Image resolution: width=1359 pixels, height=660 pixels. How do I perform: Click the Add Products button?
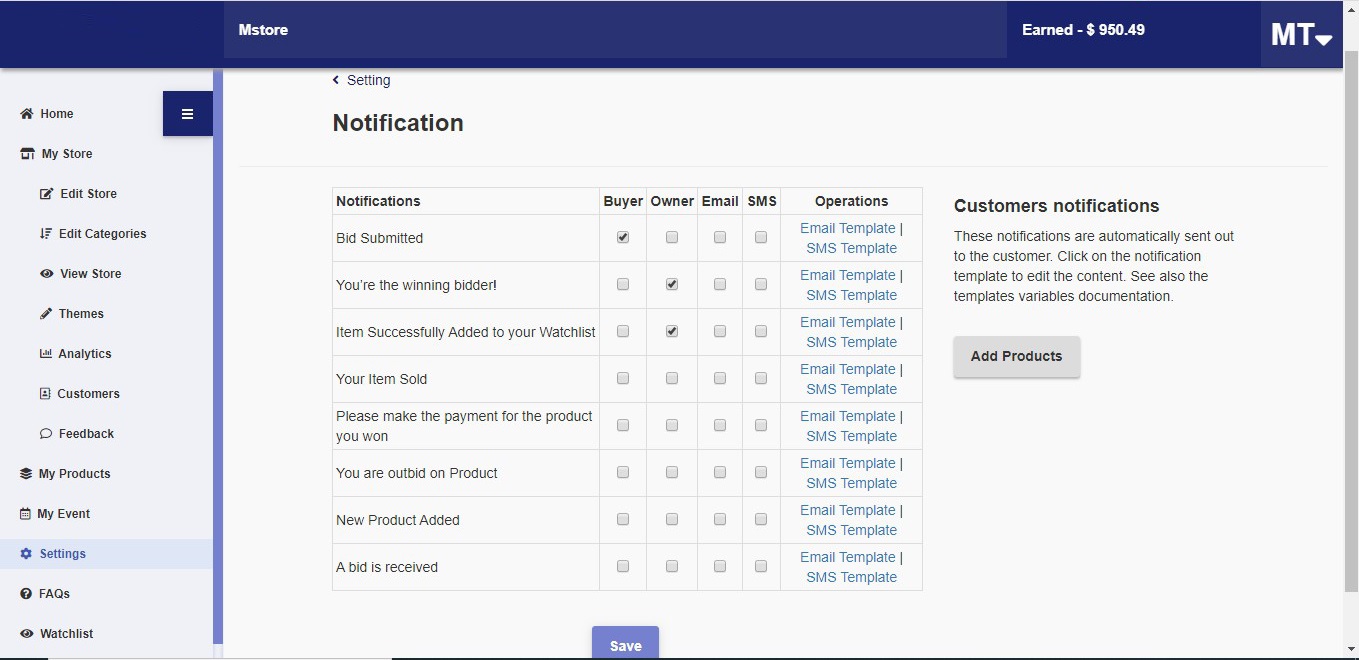tap(1016, 356)
